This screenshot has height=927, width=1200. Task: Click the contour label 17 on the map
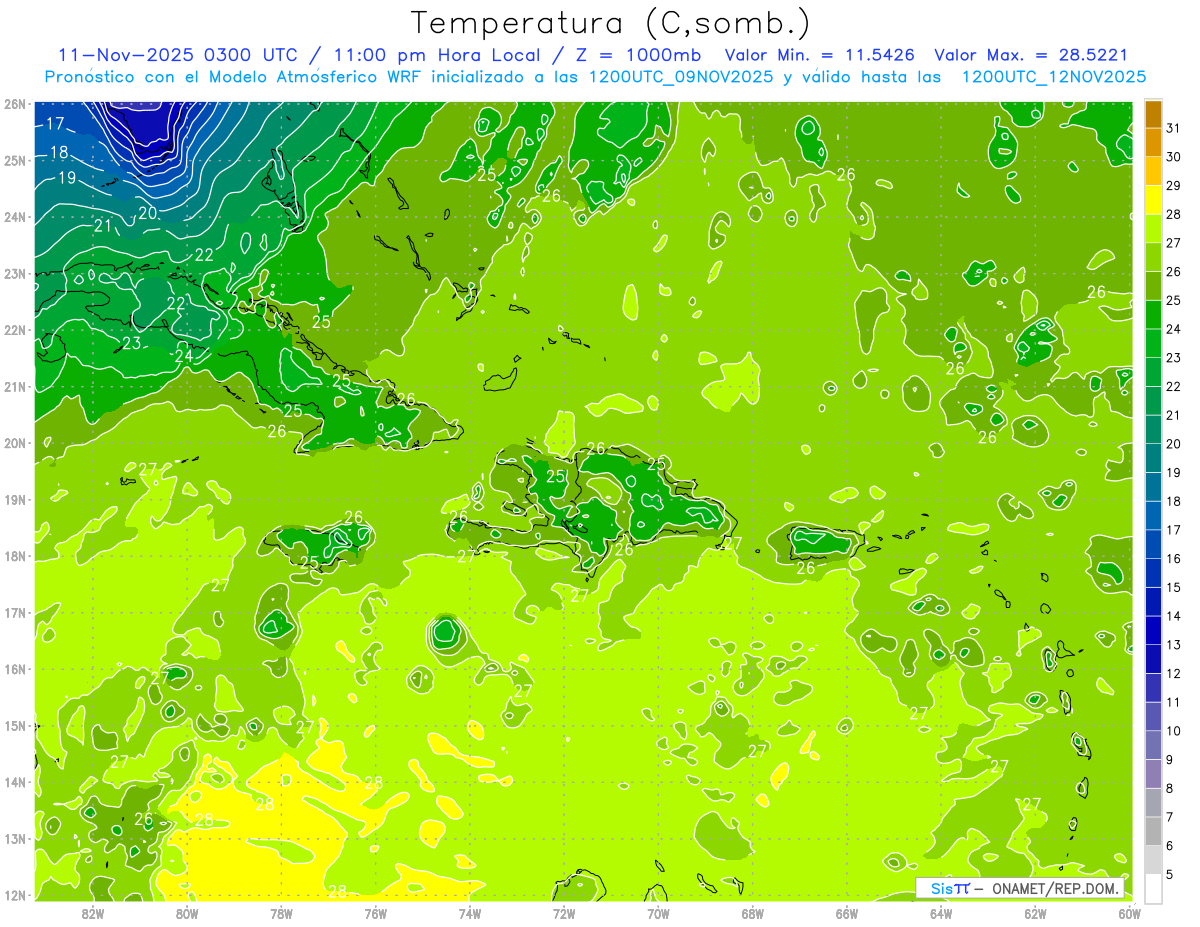coord(54,124)
